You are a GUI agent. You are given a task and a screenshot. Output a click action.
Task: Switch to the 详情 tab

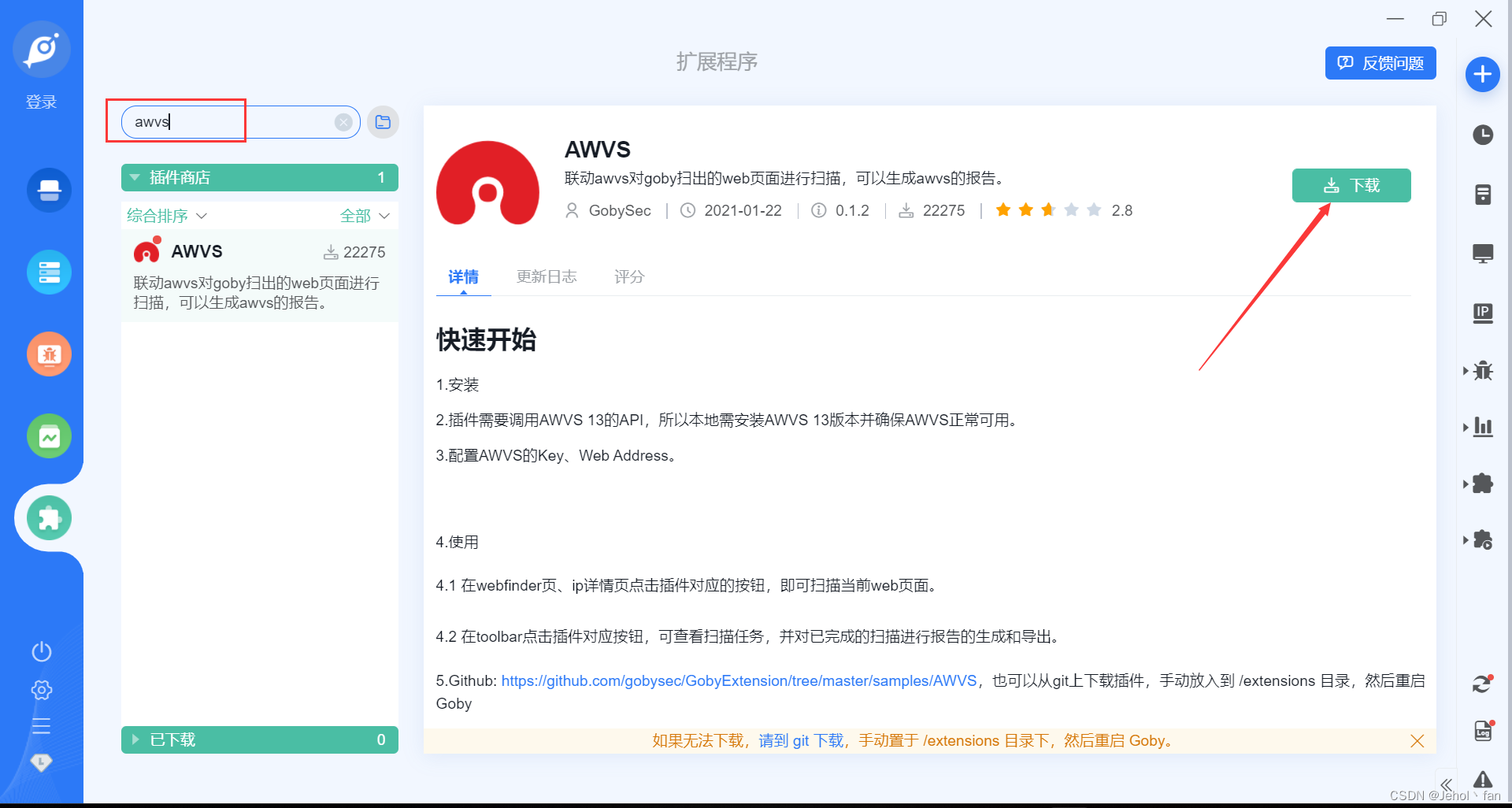tap(464, 276)
